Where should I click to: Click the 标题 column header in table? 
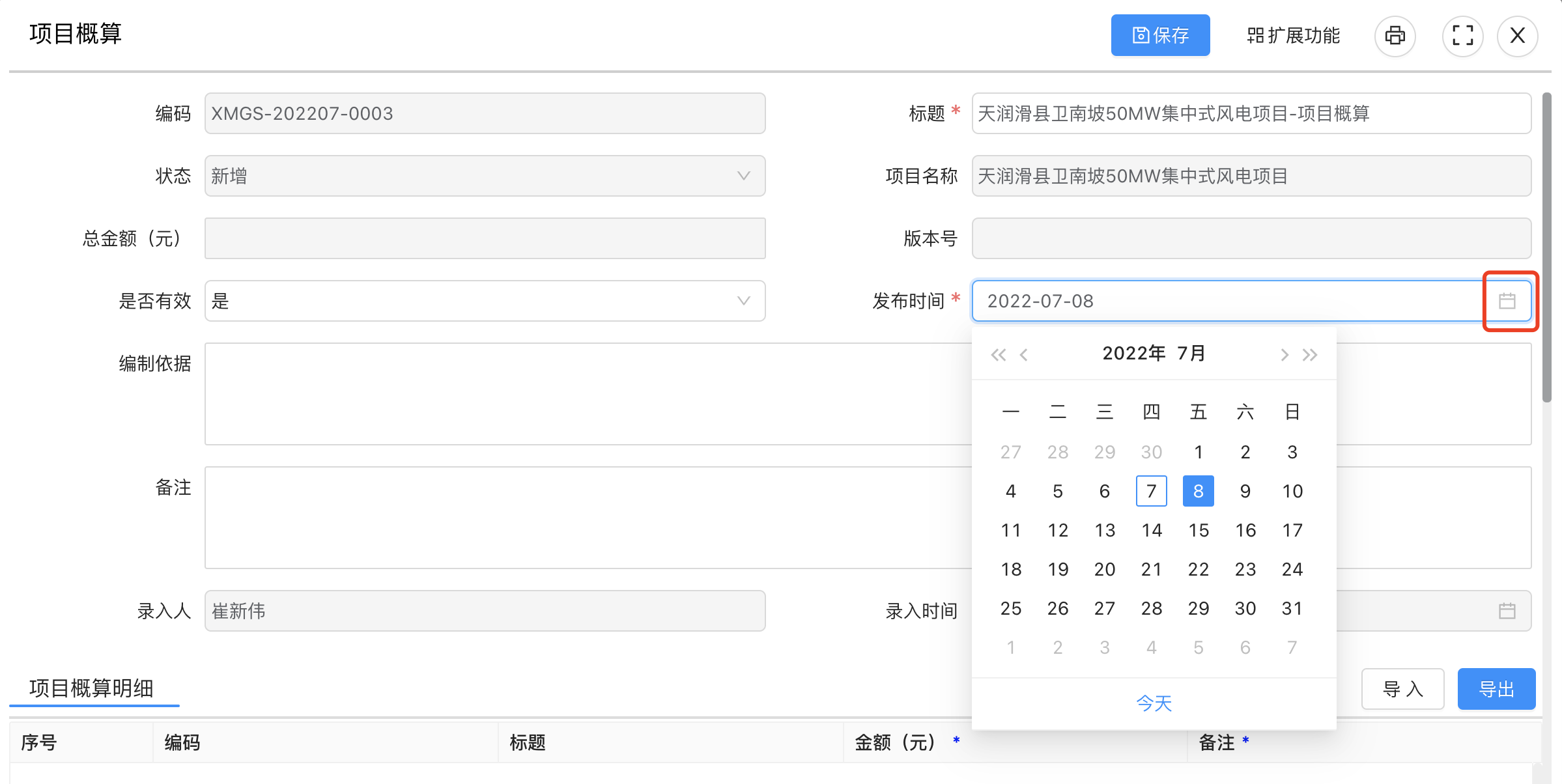[x=671, y=742]
